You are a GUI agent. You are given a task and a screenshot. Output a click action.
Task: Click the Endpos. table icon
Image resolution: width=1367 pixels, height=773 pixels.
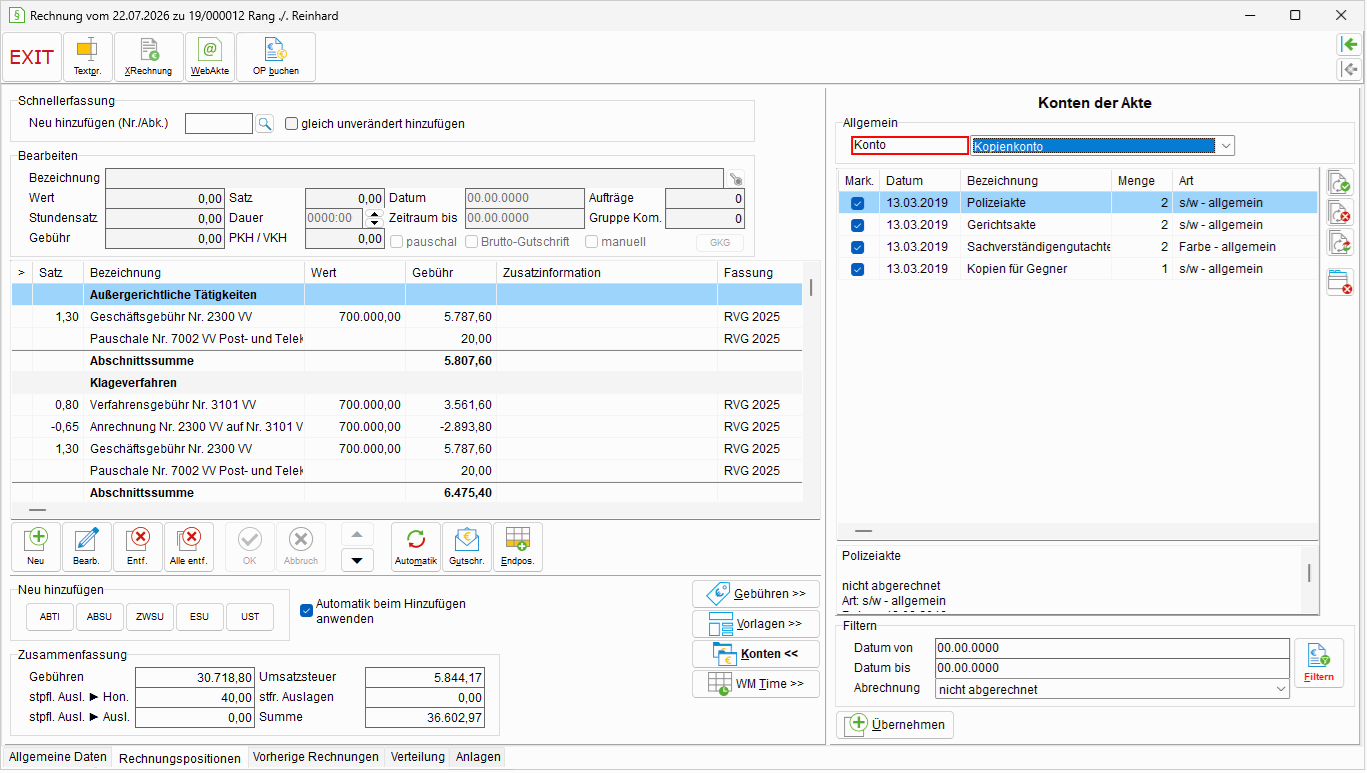tap(518, 547)
